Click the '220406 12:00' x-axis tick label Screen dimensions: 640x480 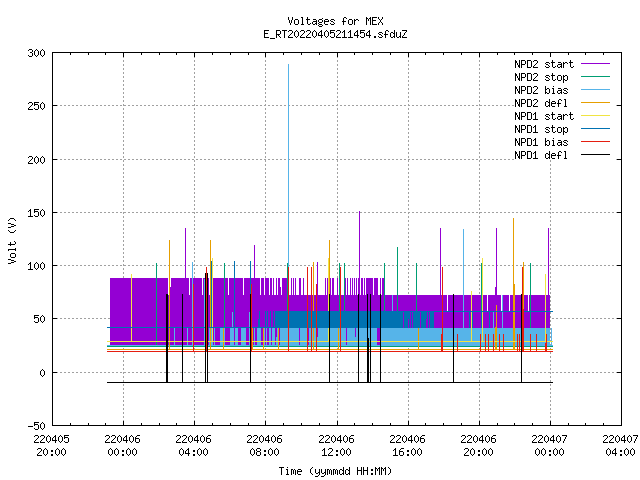[336, 446]
